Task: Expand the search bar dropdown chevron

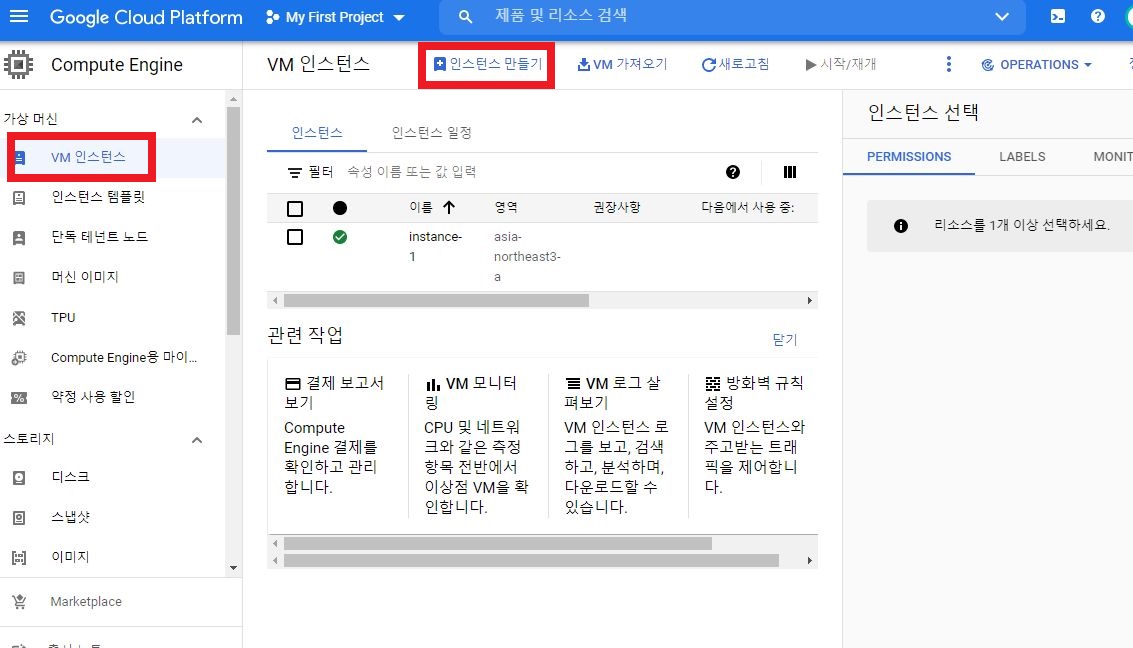Action: point(1001,17)
